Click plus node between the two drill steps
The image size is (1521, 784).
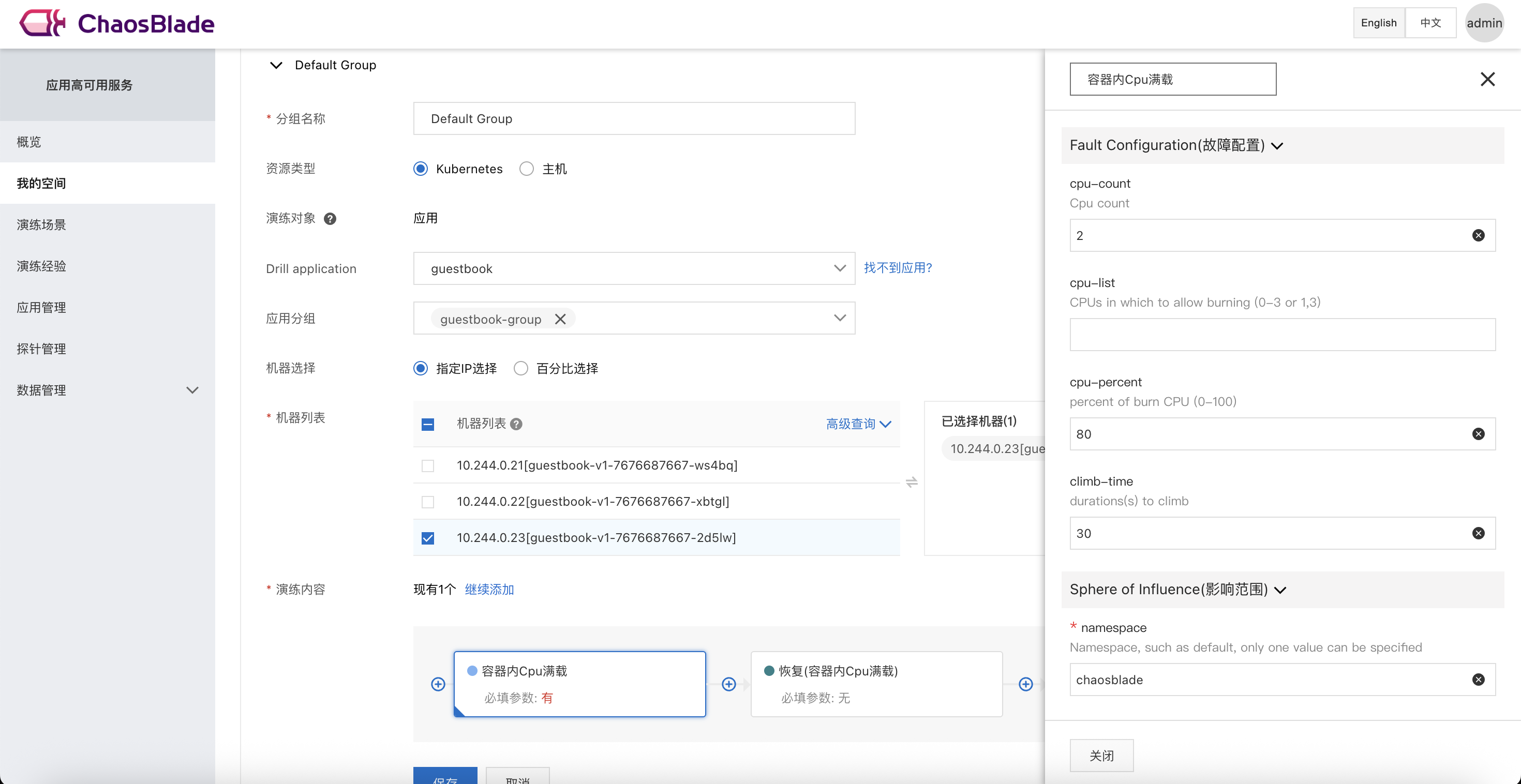point(728,684)
